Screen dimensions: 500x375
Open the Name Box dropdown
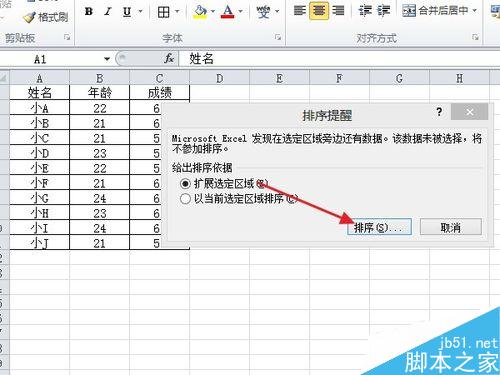[x=107, y=59]
